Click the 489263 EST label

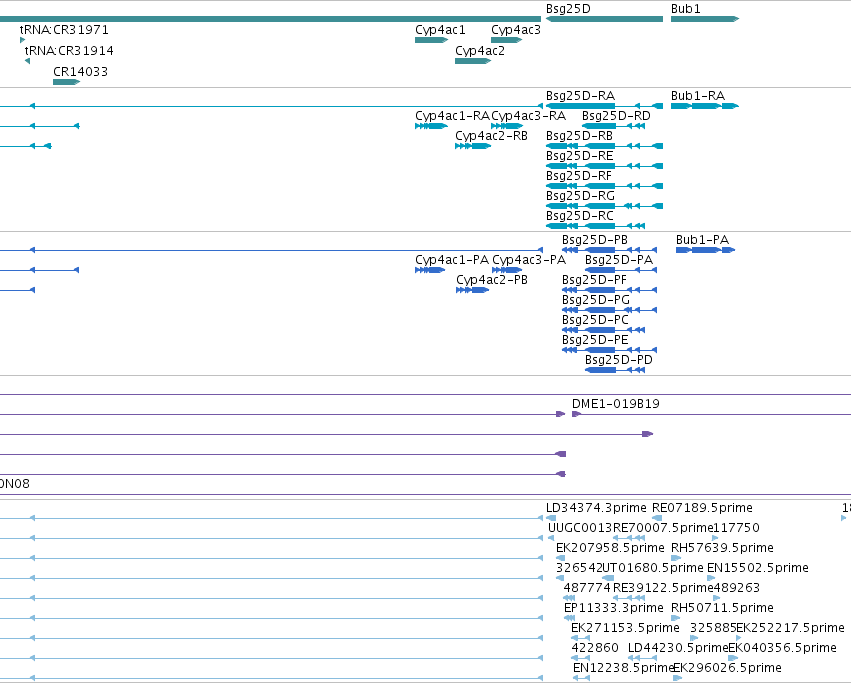click(x=736, y=587)
